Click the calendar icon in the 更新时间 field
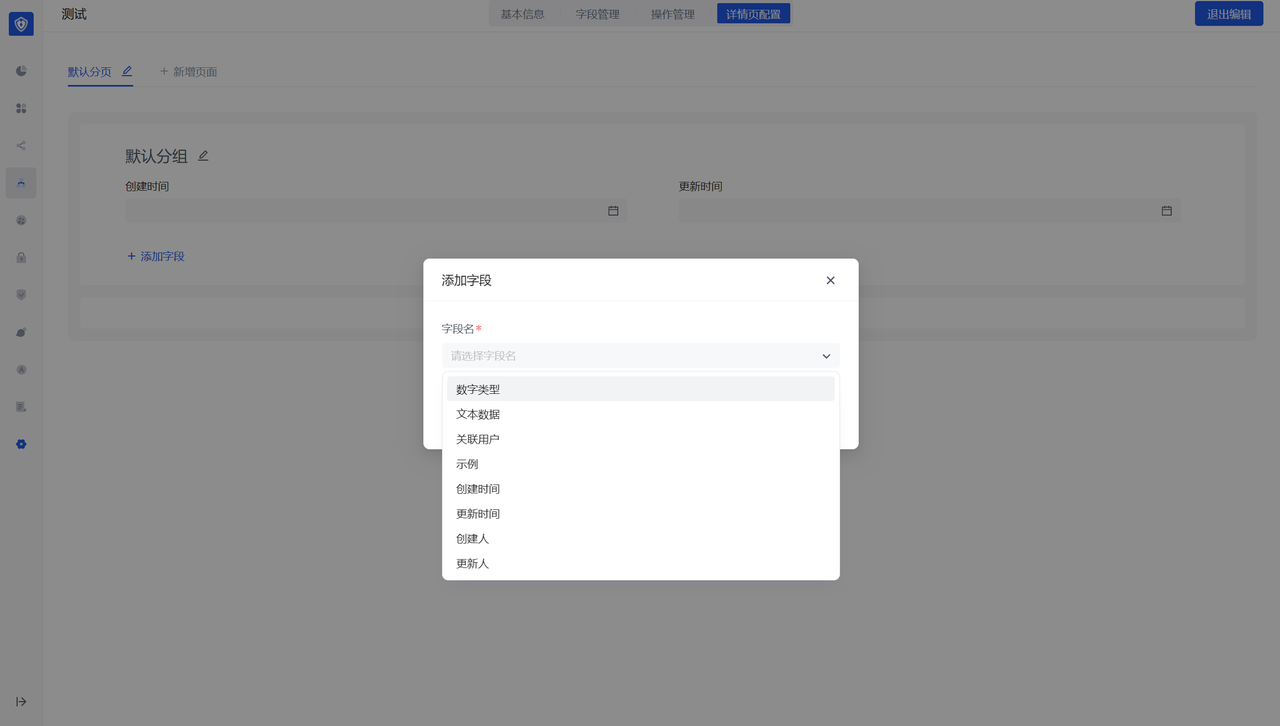 coord(1166,211)
